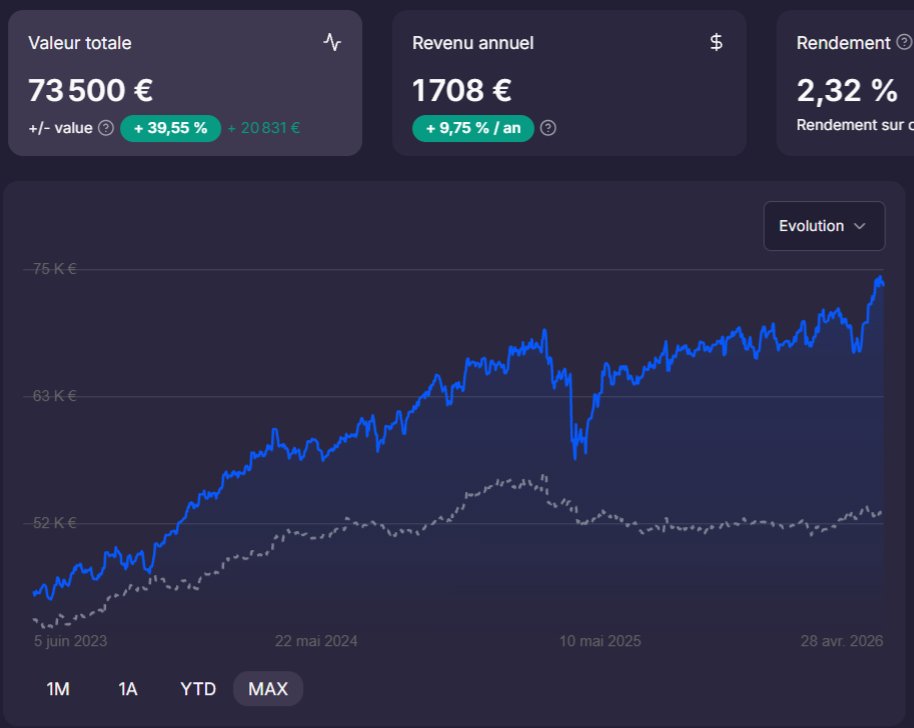
Task: Click the 2,32 % yield figure
Action: tap(847, 90)
